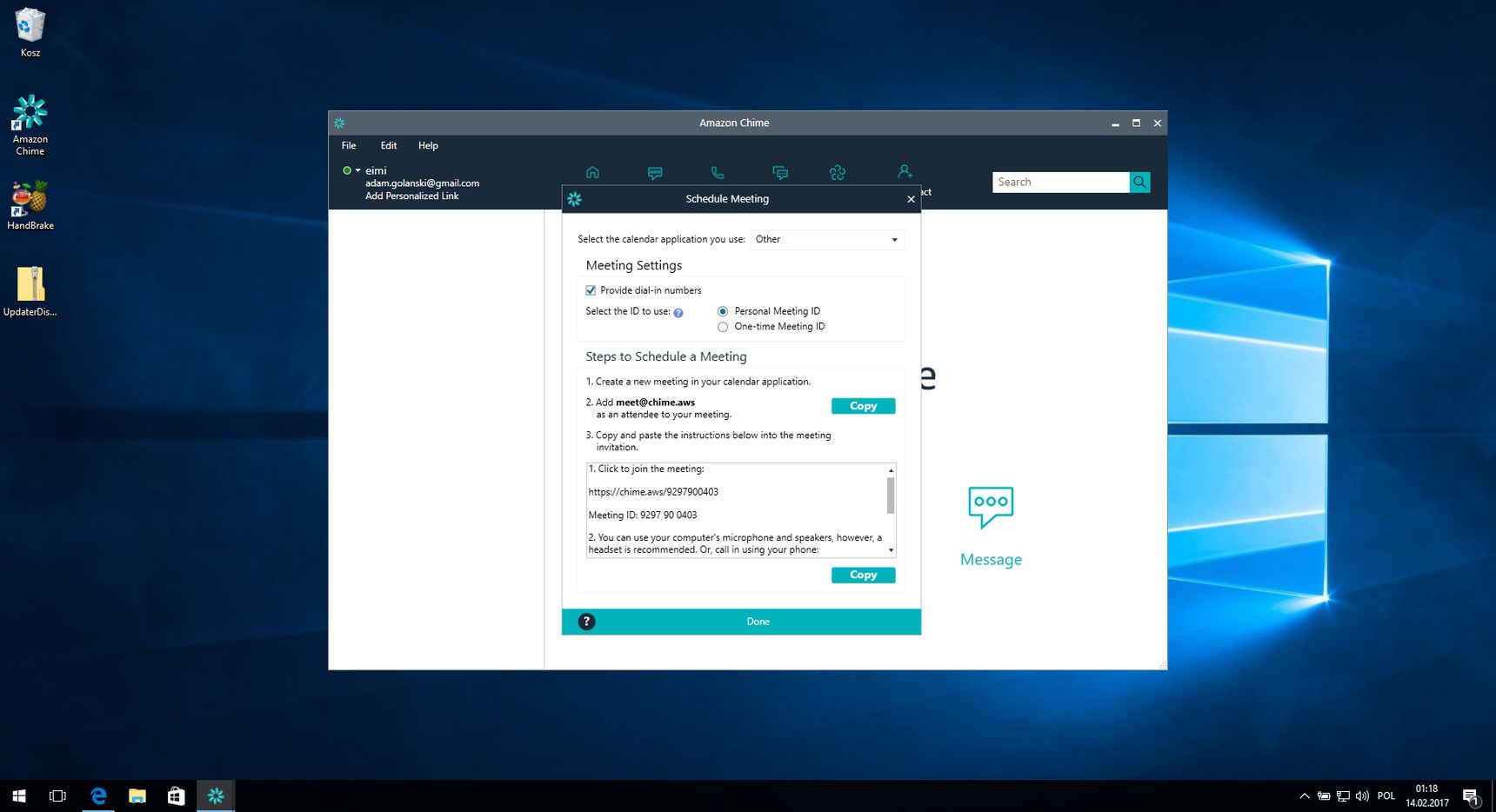Screen dimensions: 1496x812
Task: Open the chat rooms icon in toolbar
Action: pos(780,172)
